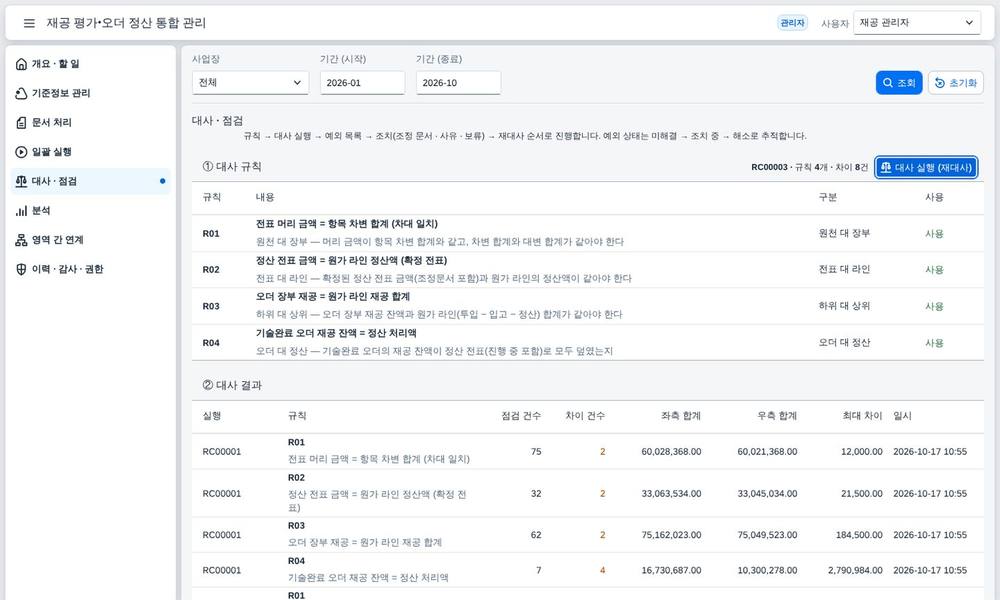Click right total 33,045,034.00
1000x600 pixels.
pos(767,494)
